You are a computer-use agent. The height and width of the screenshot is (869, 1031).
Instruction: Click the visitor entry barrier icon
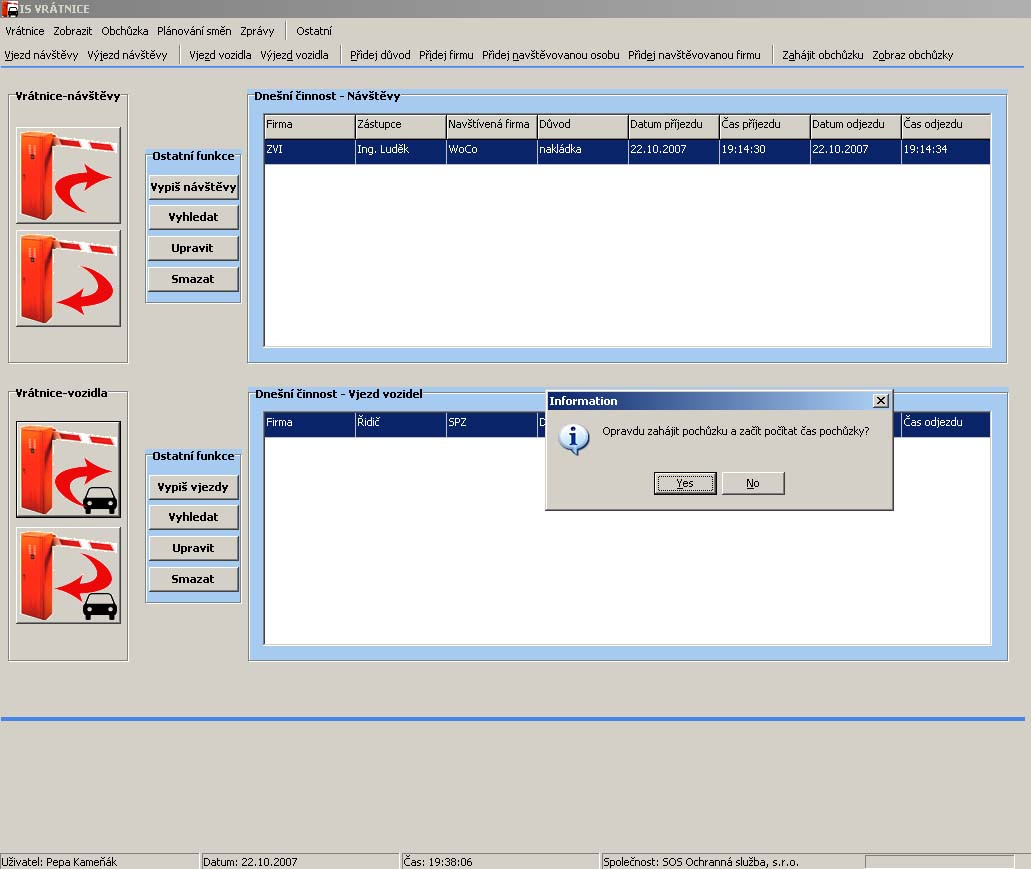pyautogui.click(x=68, y=176)
